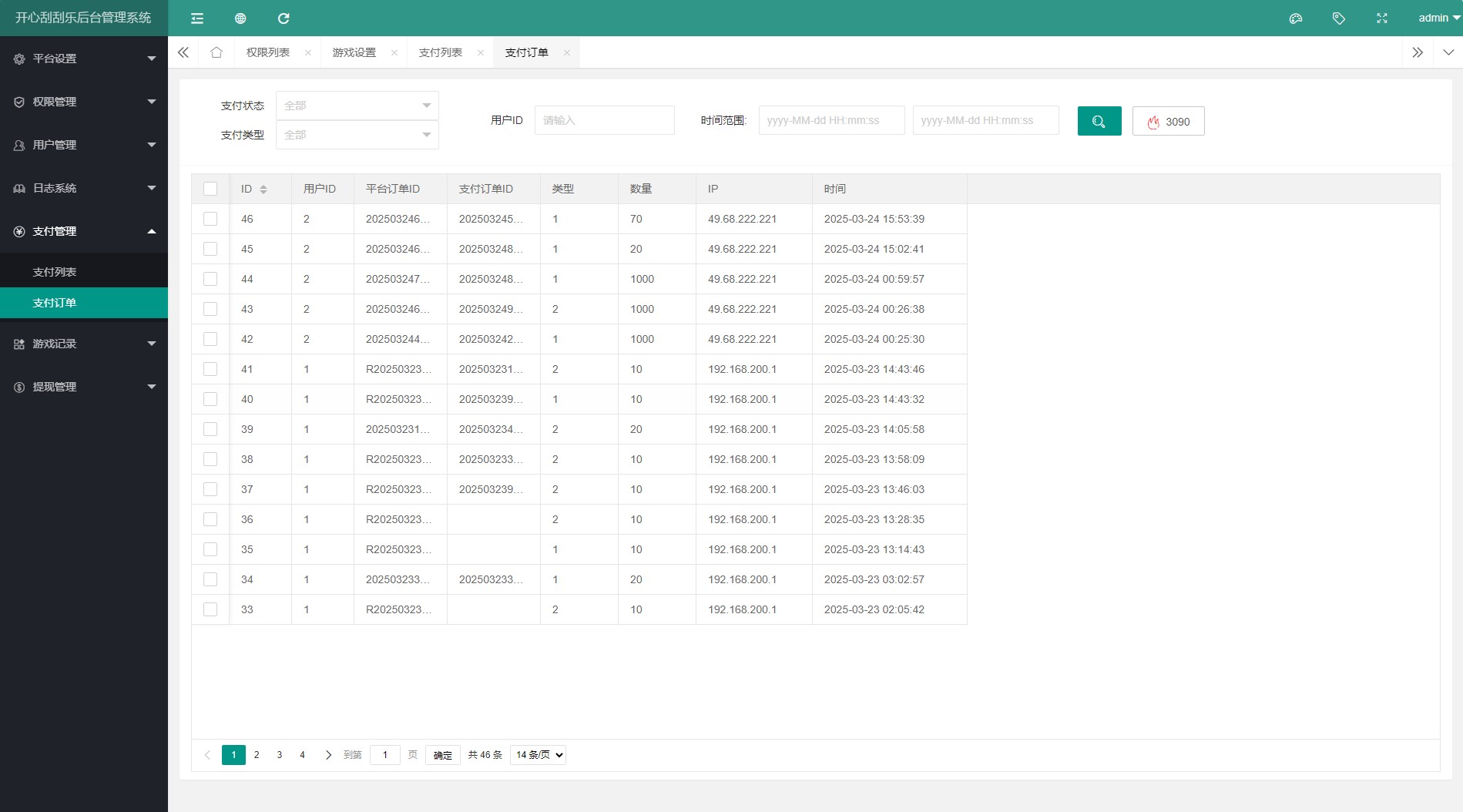Click the page number jump input

[385, 755]
